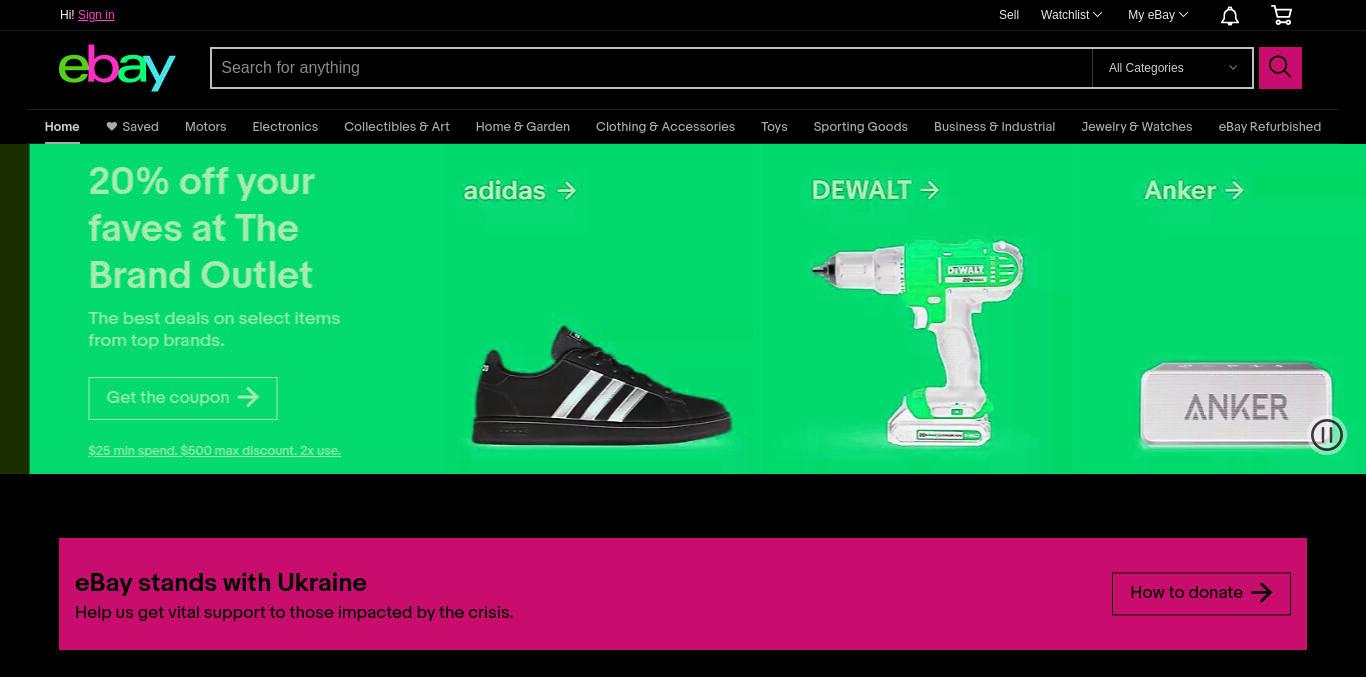This screenshot has height=677, width=1366.
Task: Open the Electronics category
Action: coord(285,127)
